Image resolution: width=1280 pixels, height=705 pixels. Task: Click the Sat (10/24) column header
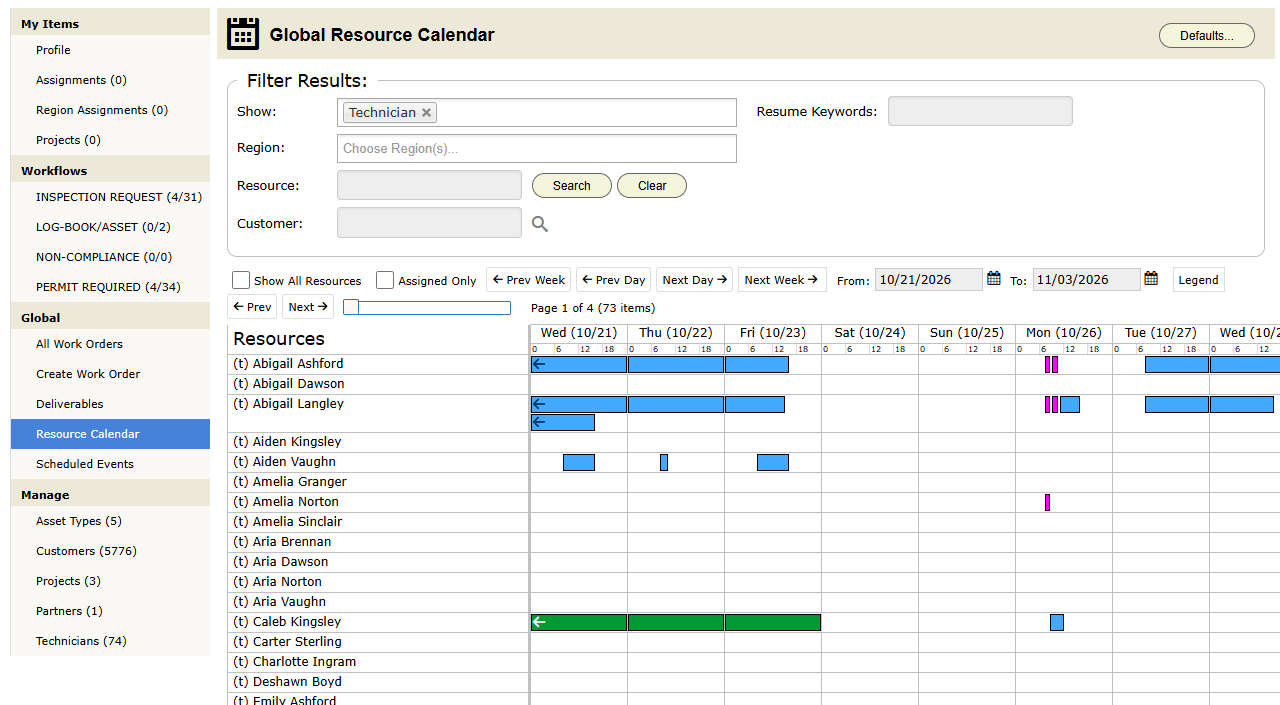870,333
